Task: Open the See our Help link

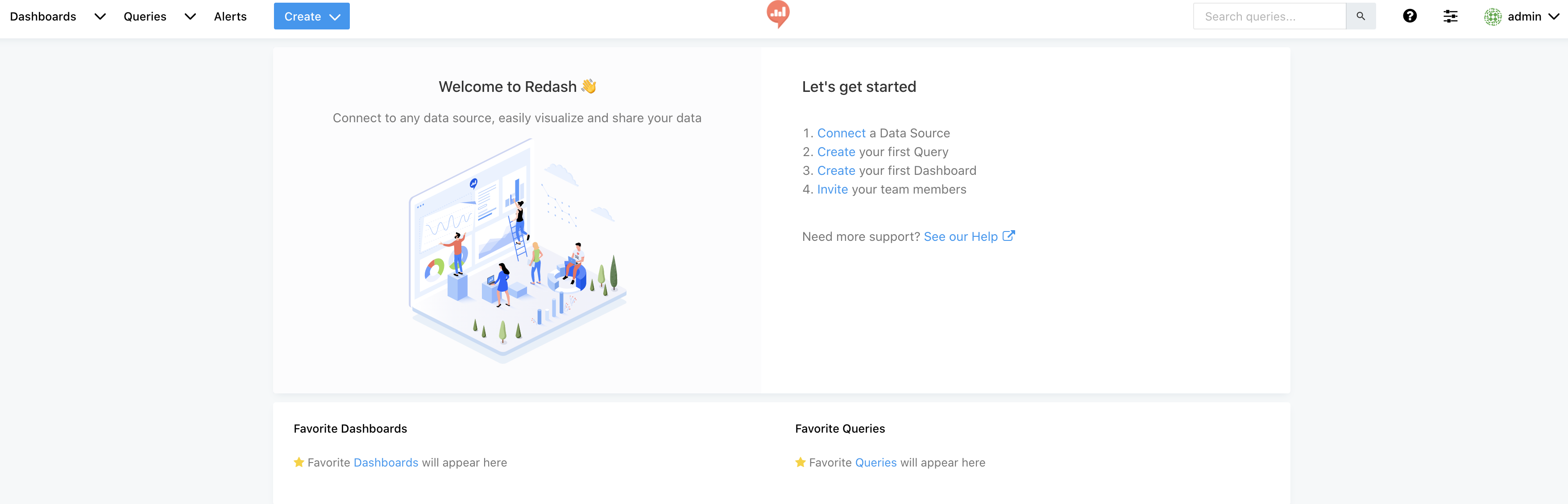Action: point(961,236)
